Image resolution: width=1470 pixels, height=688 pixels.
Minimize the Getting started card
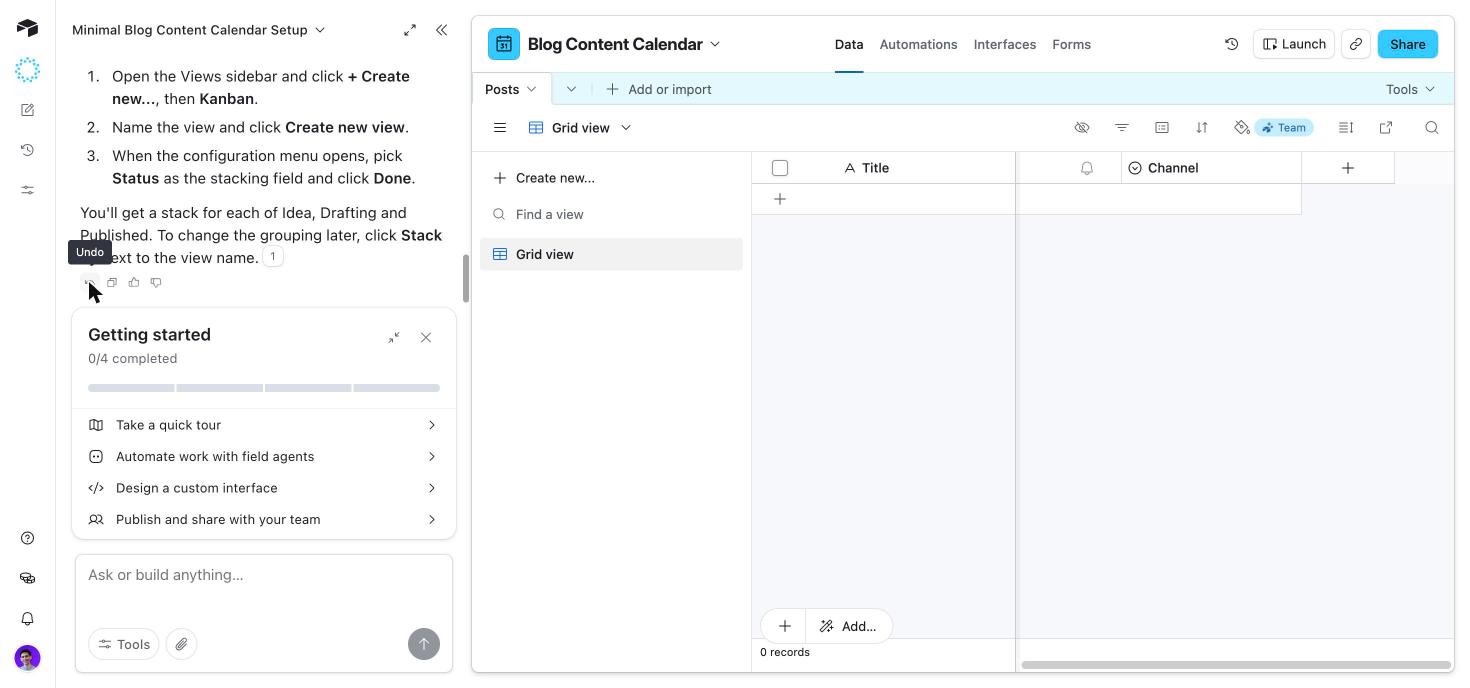[394, 338]
